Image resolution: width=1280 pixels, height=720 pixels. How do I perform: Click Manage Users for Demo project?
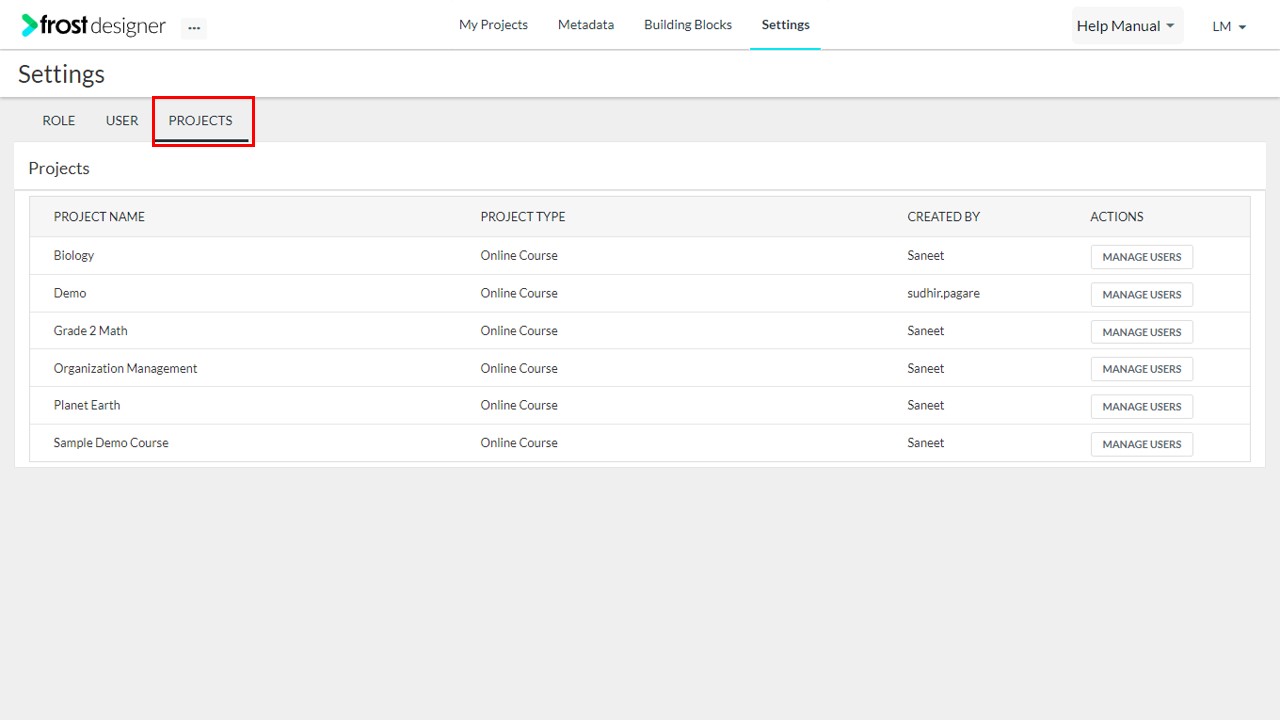(x=1142, y=295)
